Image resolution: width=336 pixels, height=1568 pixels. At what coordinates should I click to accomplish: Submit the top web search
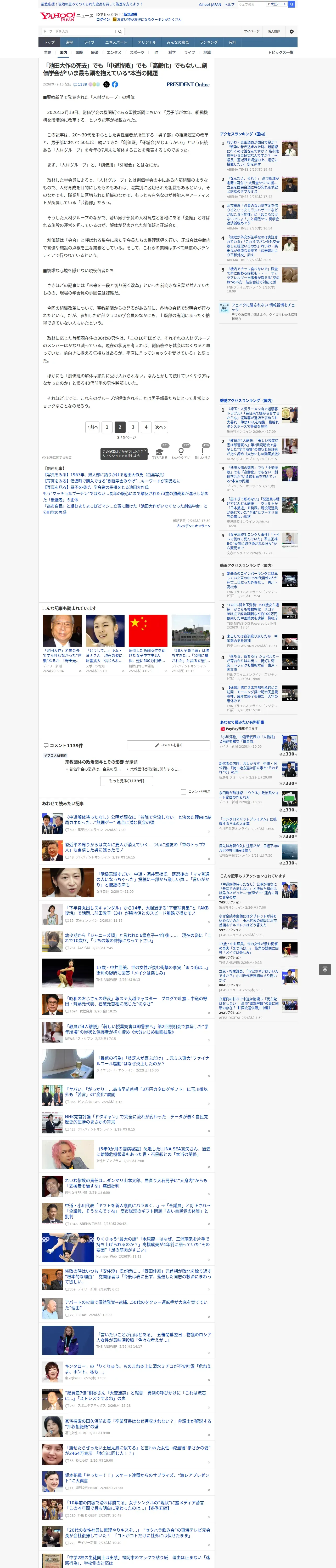[x=292, y=4]
